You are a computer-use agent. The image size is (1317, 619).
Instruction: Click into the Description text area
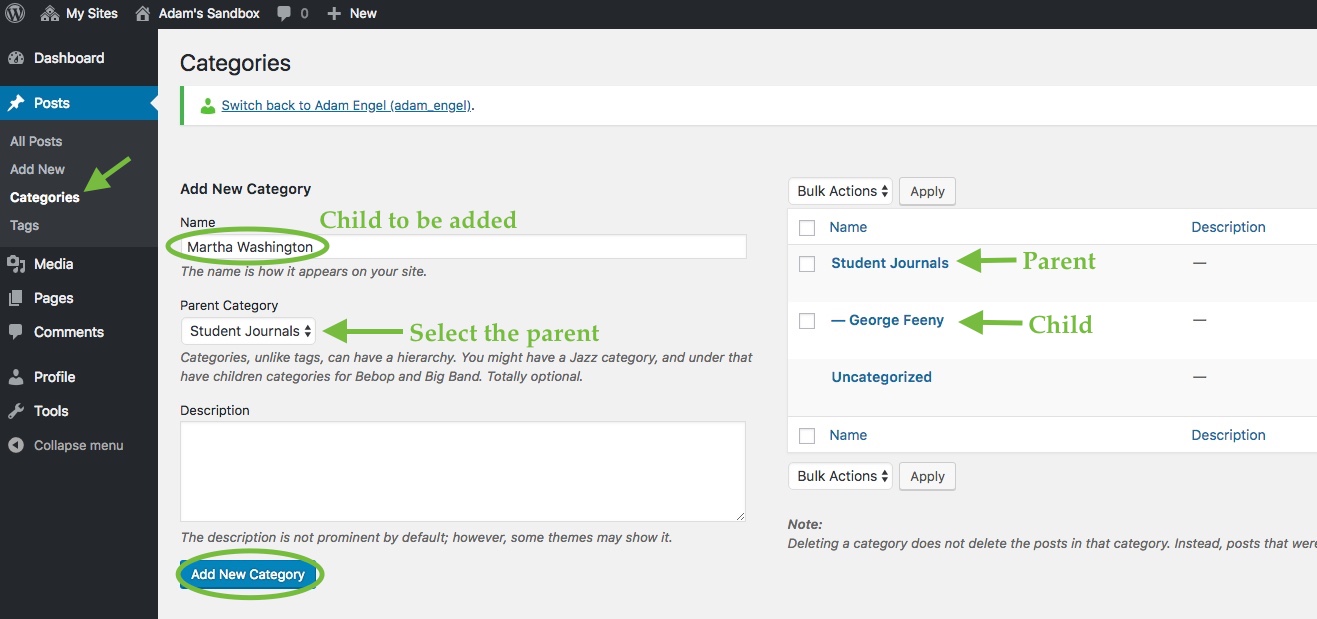462,471
